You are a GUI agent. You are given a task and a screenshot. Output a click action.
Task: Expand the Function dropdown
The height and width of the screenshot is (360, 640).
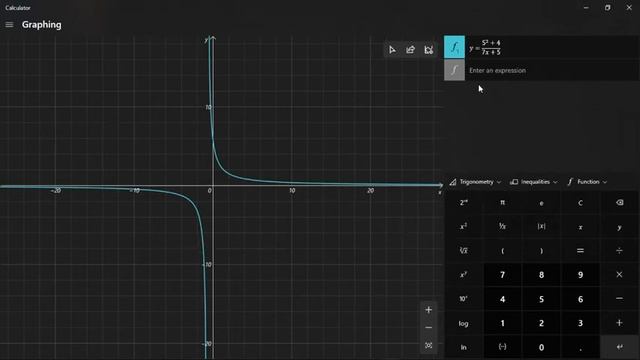pos(587,182)
